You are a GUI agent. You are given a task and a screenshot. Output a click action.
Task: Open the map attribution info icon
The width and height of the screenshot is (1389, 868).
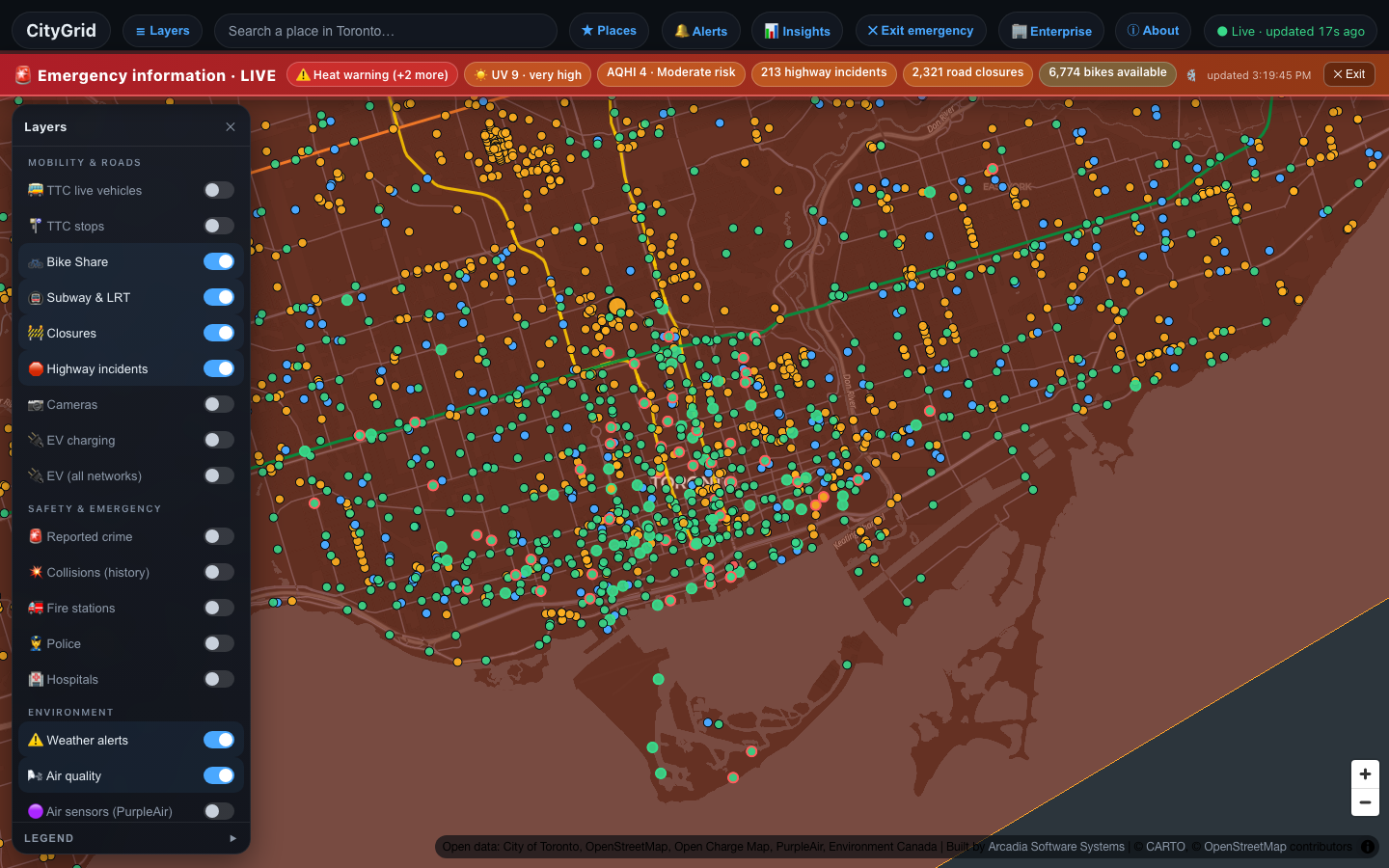(1368, 847)
